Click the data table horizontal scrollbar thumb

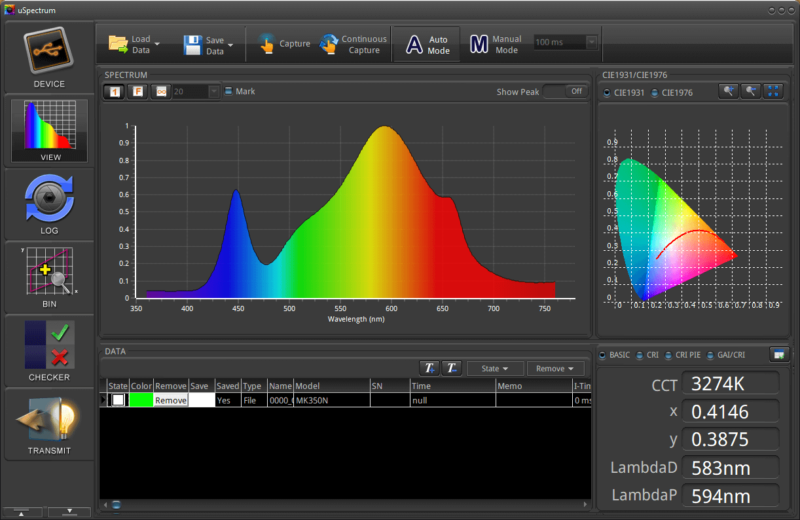click(116, 505)
